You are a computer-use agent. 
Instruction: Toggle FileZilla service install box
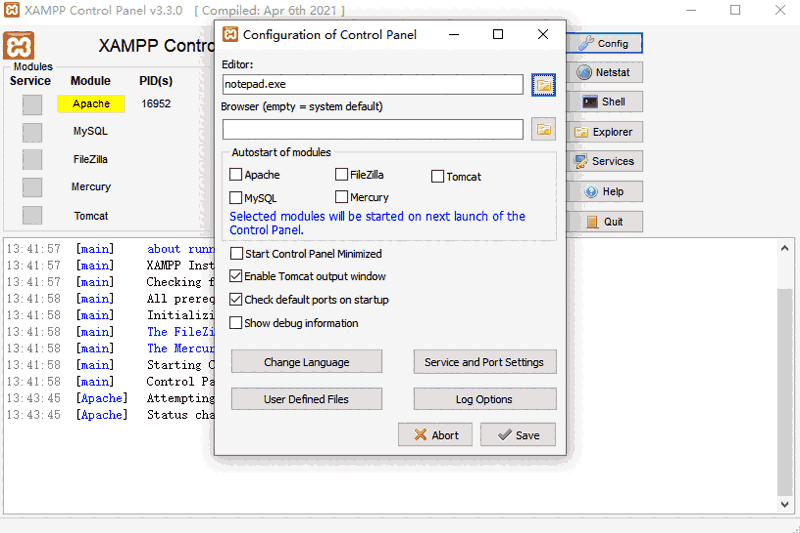click(32, 160)
